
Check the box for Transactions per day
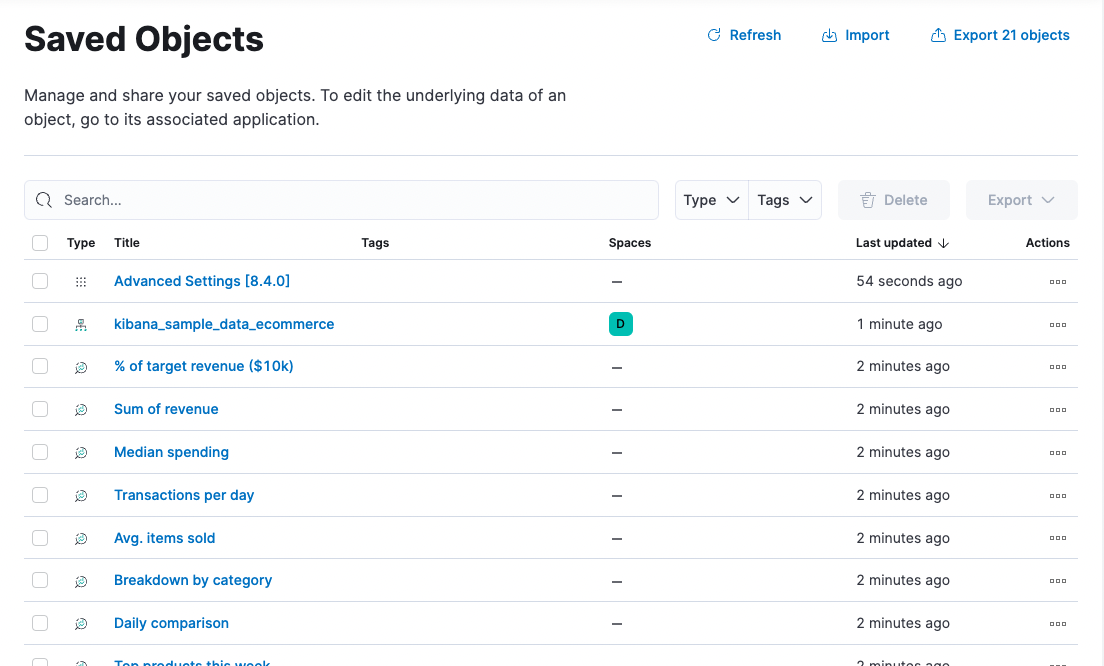click(40, 495)
